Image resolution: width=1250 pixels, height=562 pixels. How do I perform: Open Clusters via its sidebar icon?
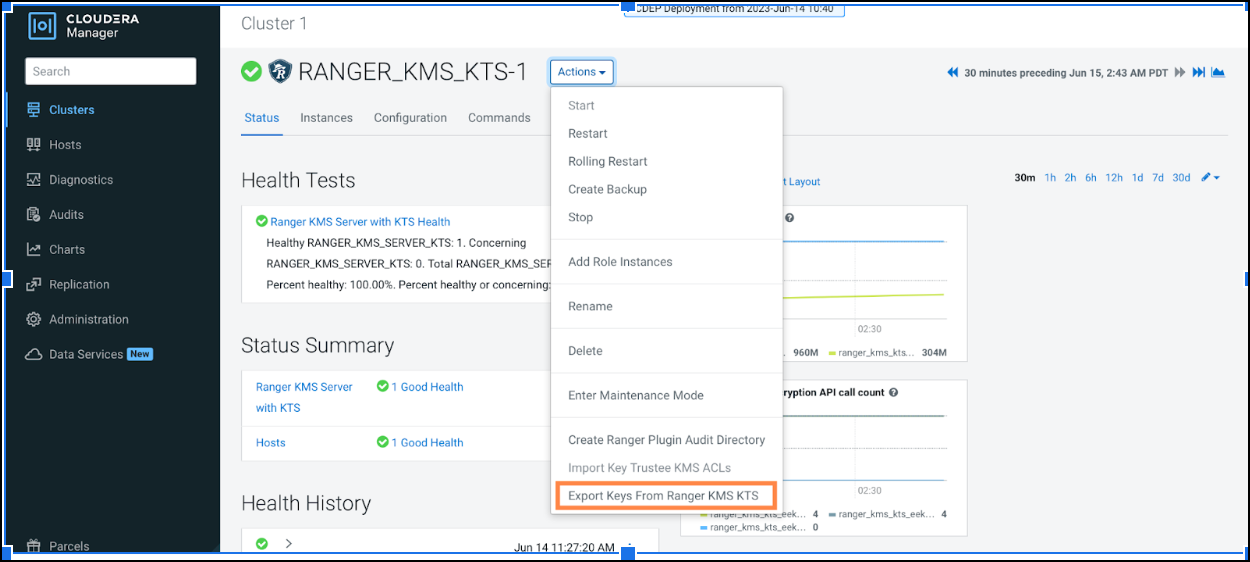(32, 110)
